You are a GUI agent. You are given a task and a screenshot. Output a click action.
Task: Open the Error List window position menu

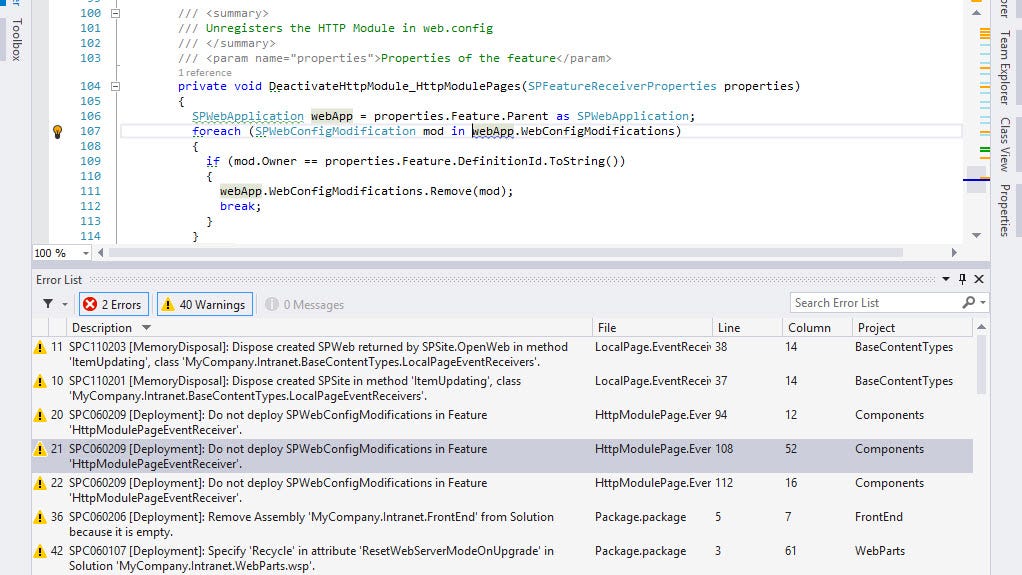pos(946,279)
